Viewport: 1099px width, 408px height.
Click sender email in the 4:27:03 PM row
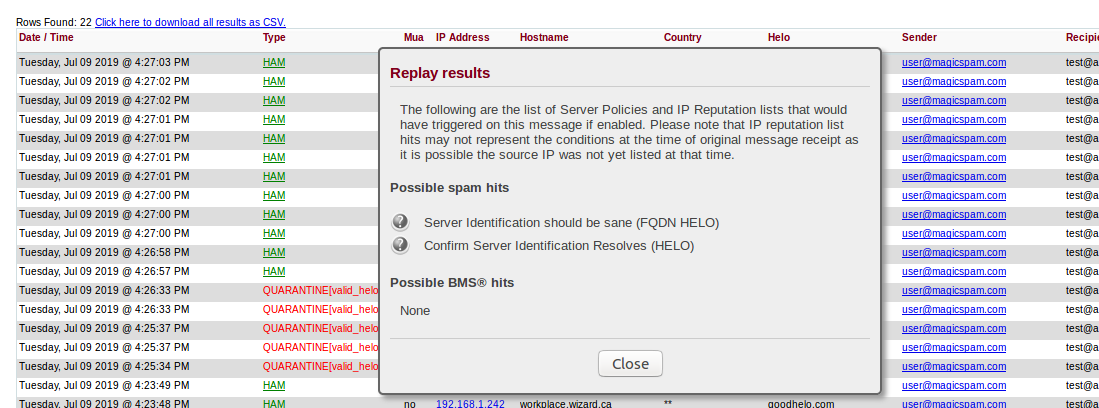[x=953, y=62]
